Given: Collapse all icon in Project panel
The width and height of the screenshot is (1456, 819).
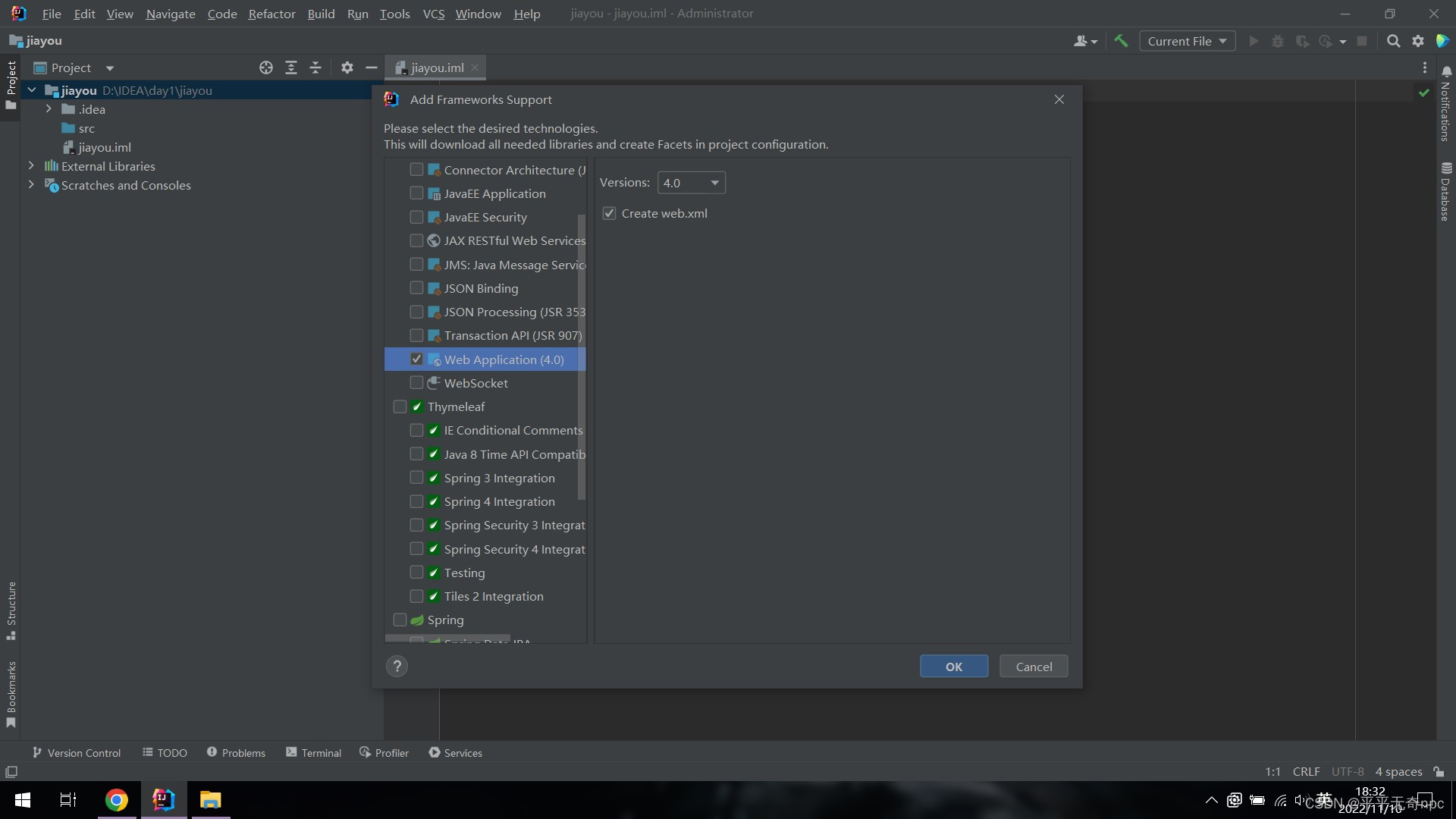Looking at the screenshot, I should pos(315,67).
